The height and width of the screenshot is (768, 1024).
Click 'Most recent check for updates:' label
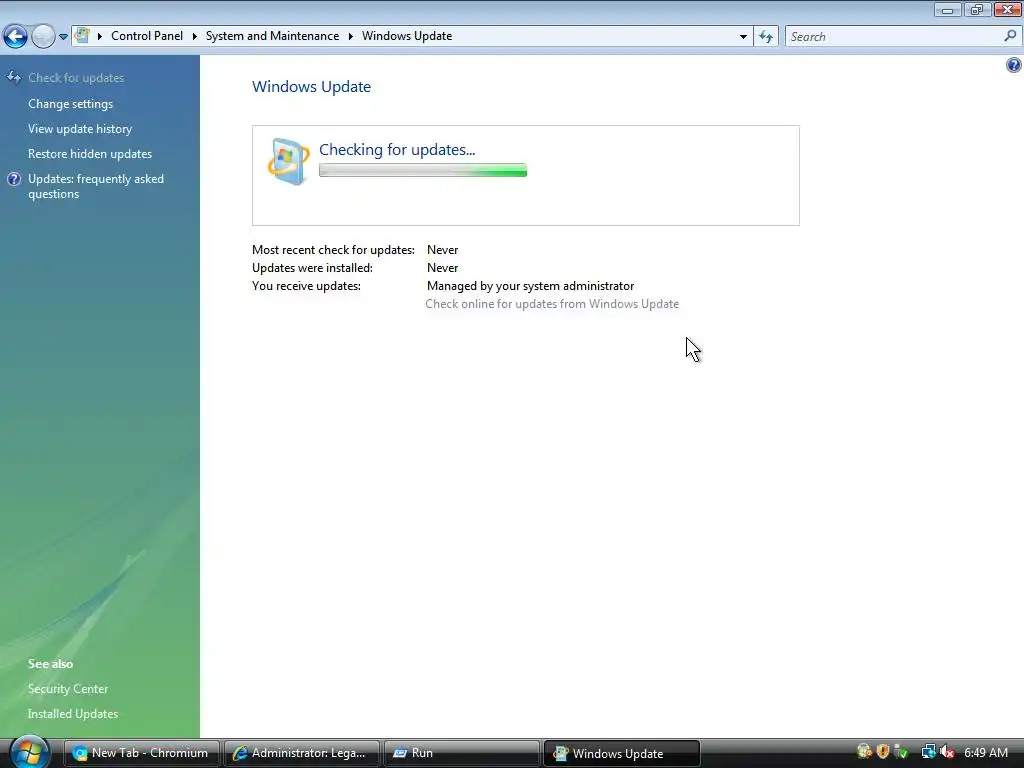pos(333,249)
